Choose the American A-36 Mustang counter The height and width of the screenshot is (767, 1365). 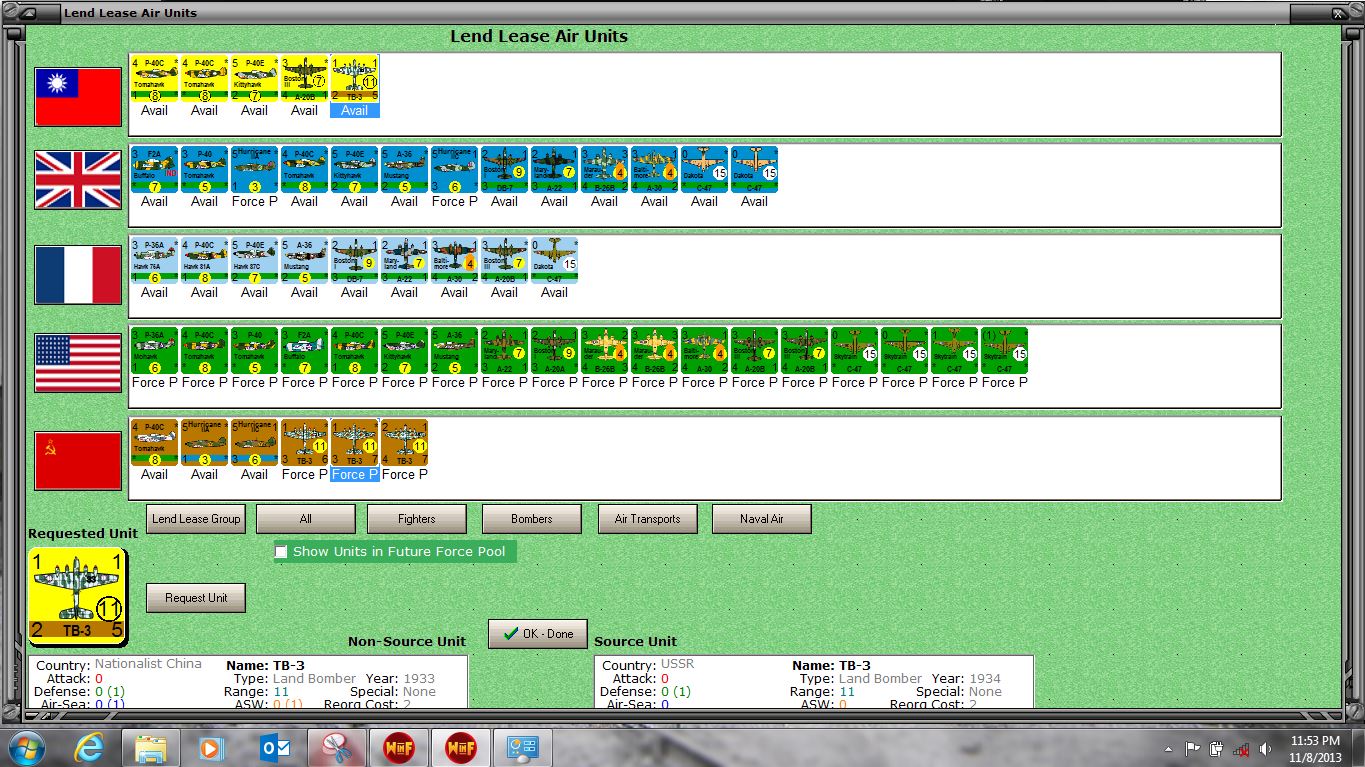pos(454,351)
